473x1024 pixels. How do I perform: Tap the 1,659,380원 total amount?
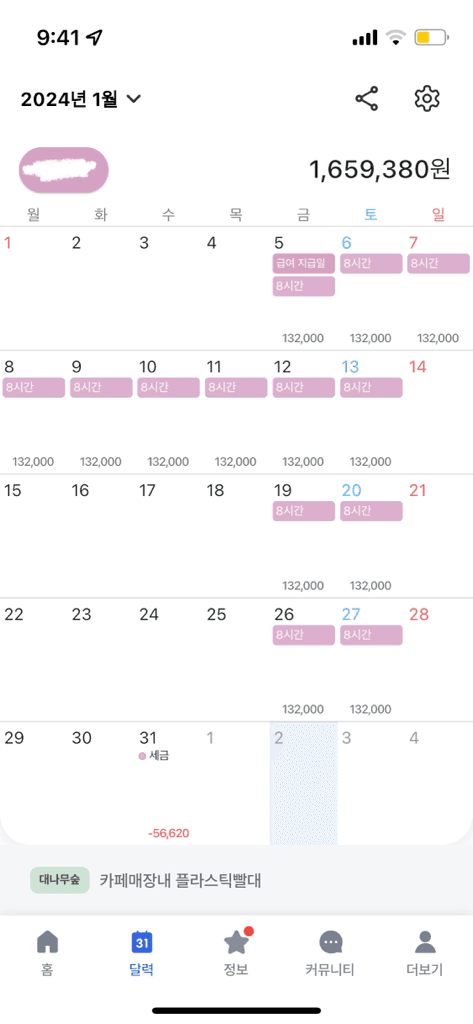[380, 170]
